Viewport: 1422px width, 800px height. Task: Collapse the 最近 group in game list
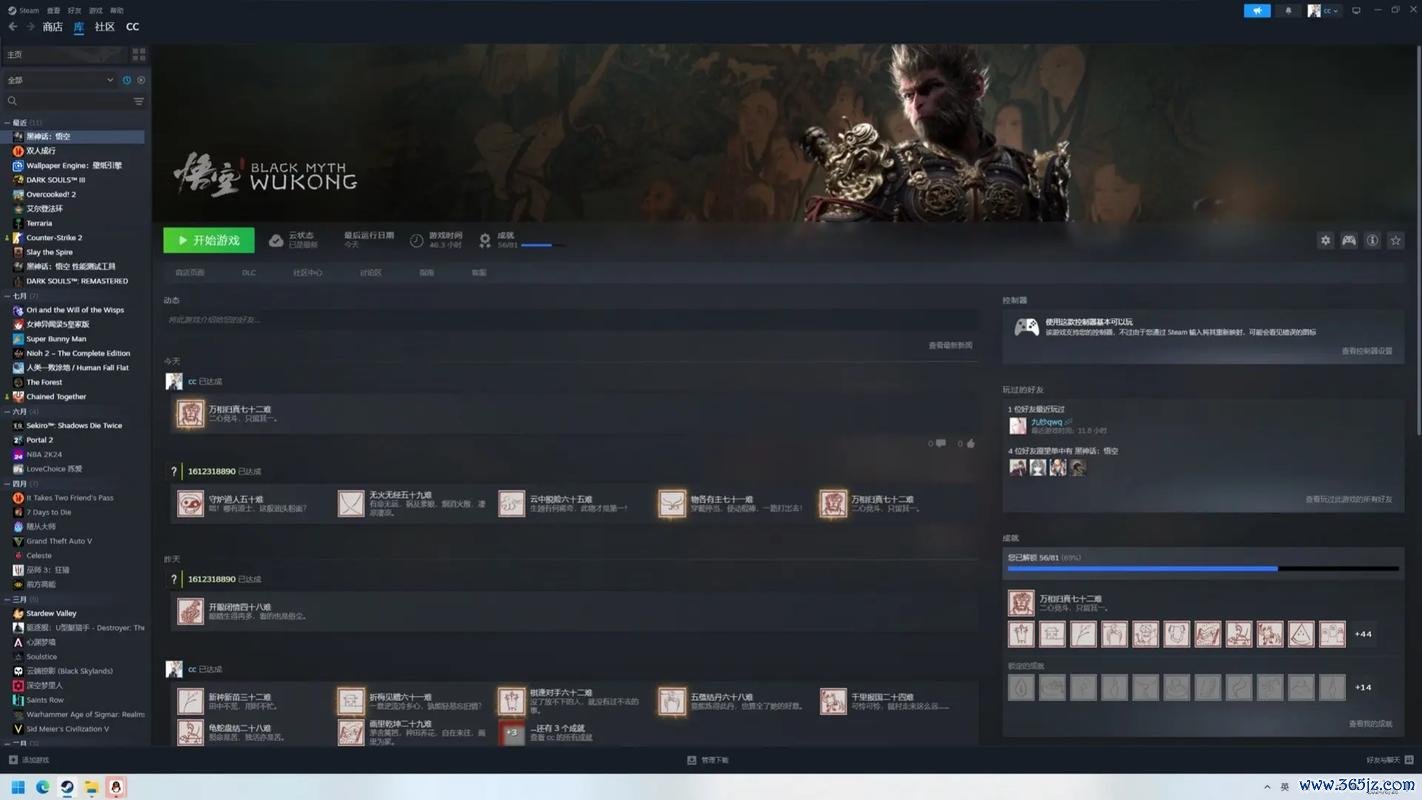click(x=8, y=123)
